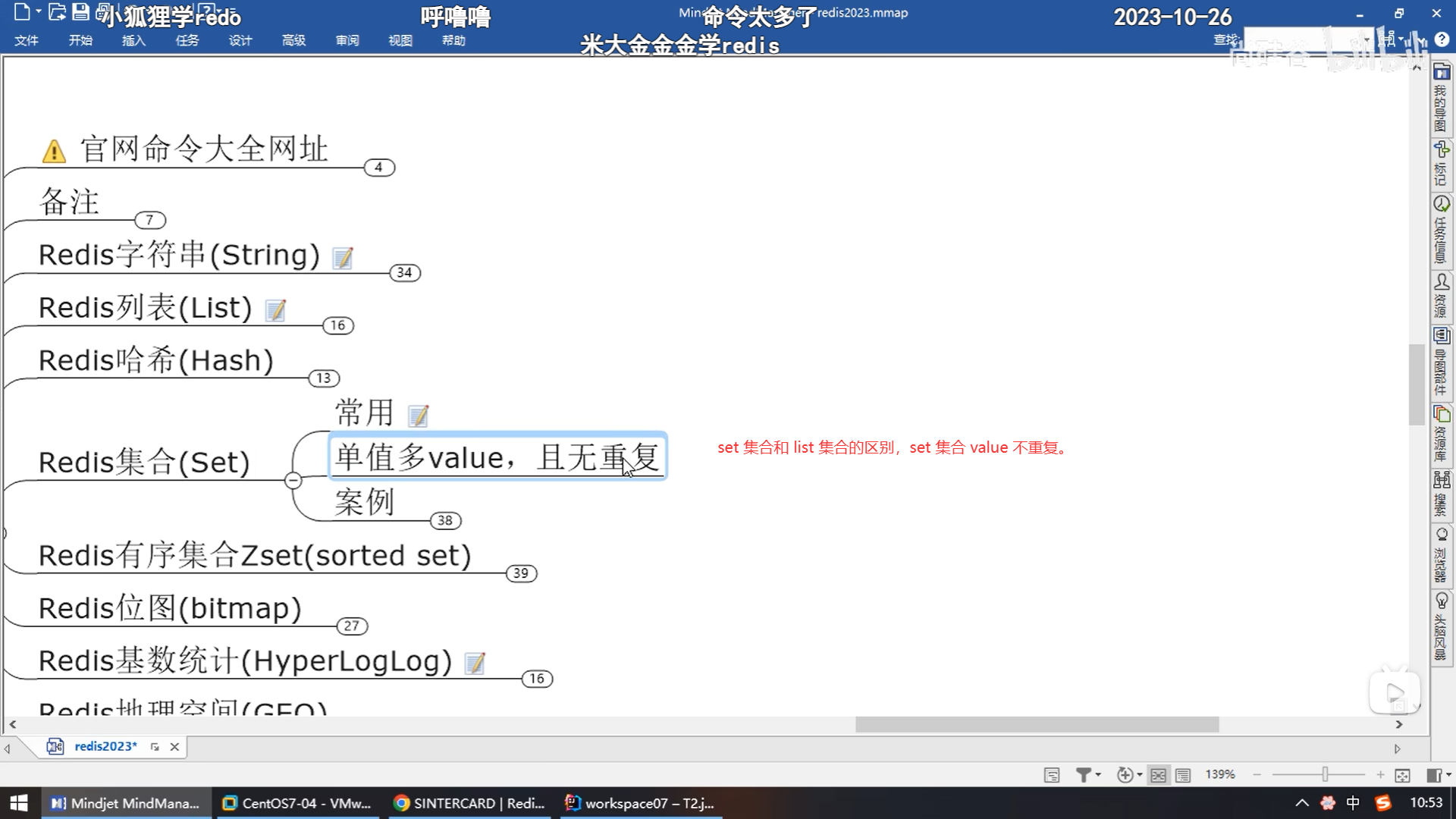Image resolution: width=1456 pixels, height=819 pixels.
Task: Open the 头脑风暴 brainstorm side panel
Action: [1441, 626]
